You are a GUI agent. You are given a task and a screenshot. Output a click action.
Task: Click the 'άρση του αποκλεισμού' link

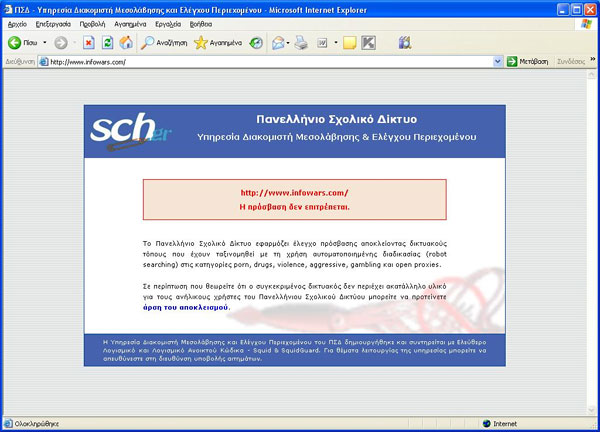[186, 307]
